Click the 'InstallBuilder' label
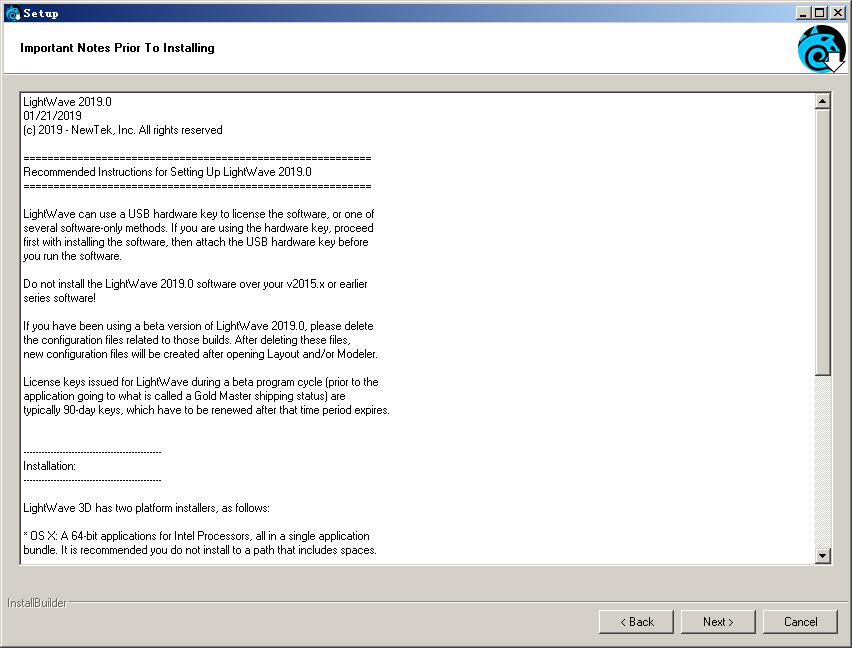The height and width of the screenshot is (648, 852). (37, 603)
